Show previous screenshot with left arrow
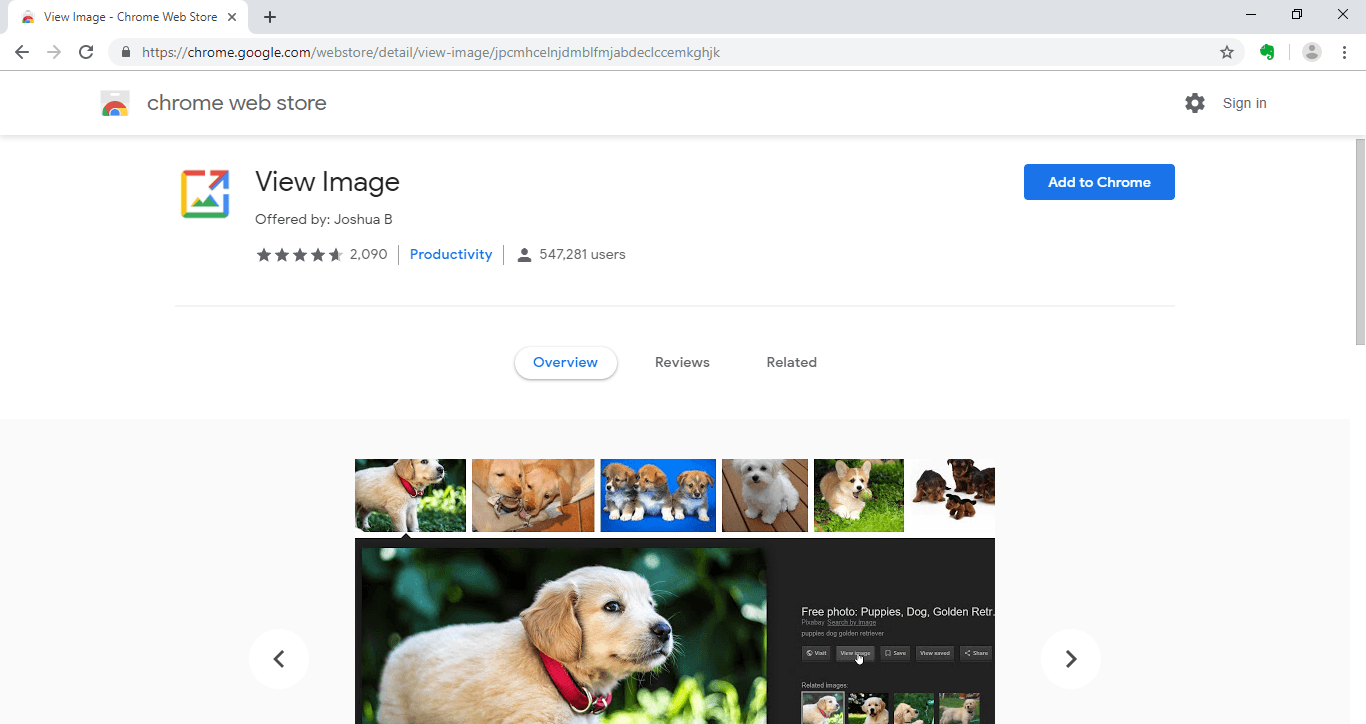The width and height of the screenshot is (1366, 724). click(x=279, y=659)
